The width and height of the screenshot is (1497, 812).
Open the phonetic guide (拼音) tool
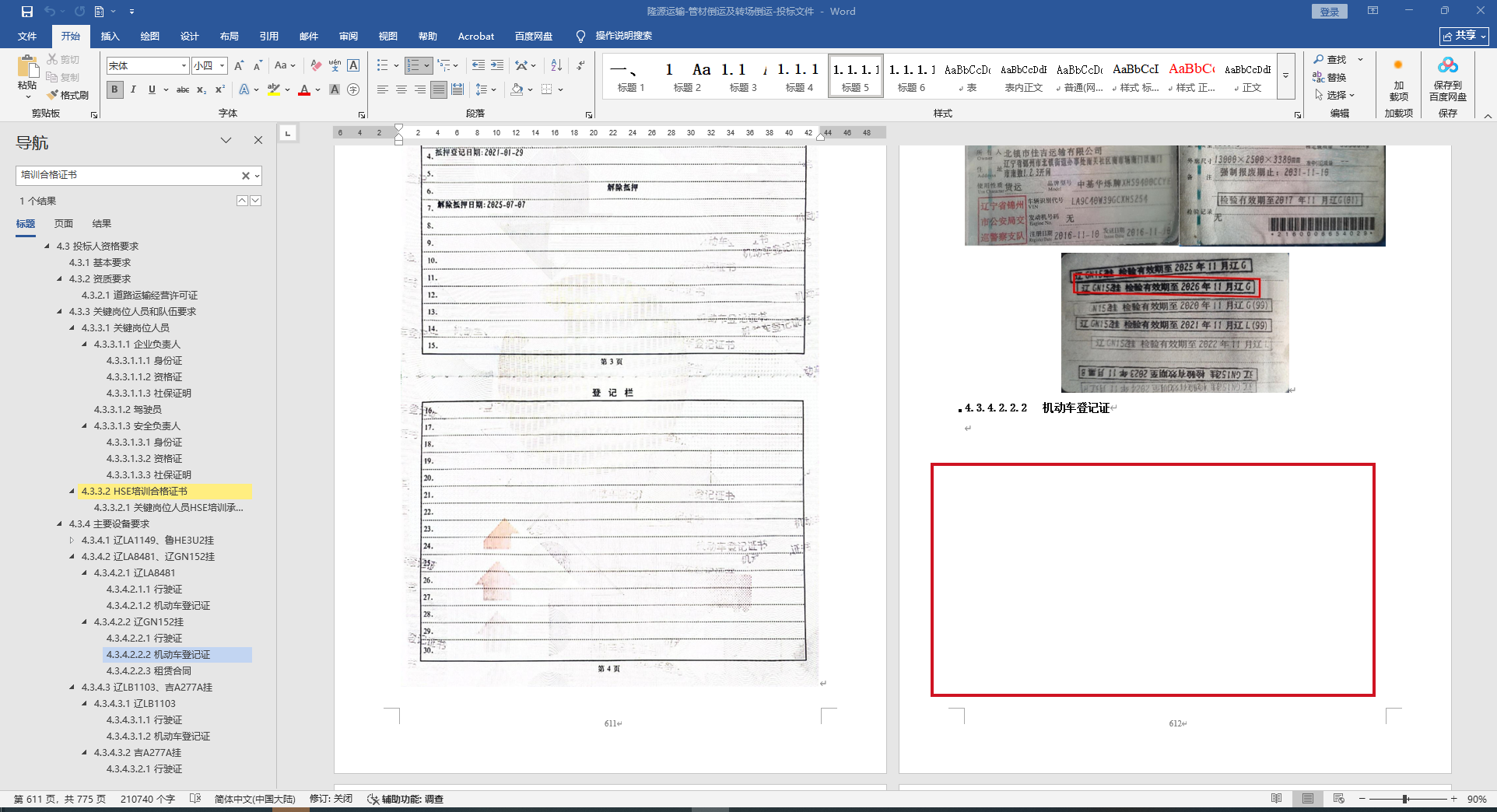(x=335, y=65)
